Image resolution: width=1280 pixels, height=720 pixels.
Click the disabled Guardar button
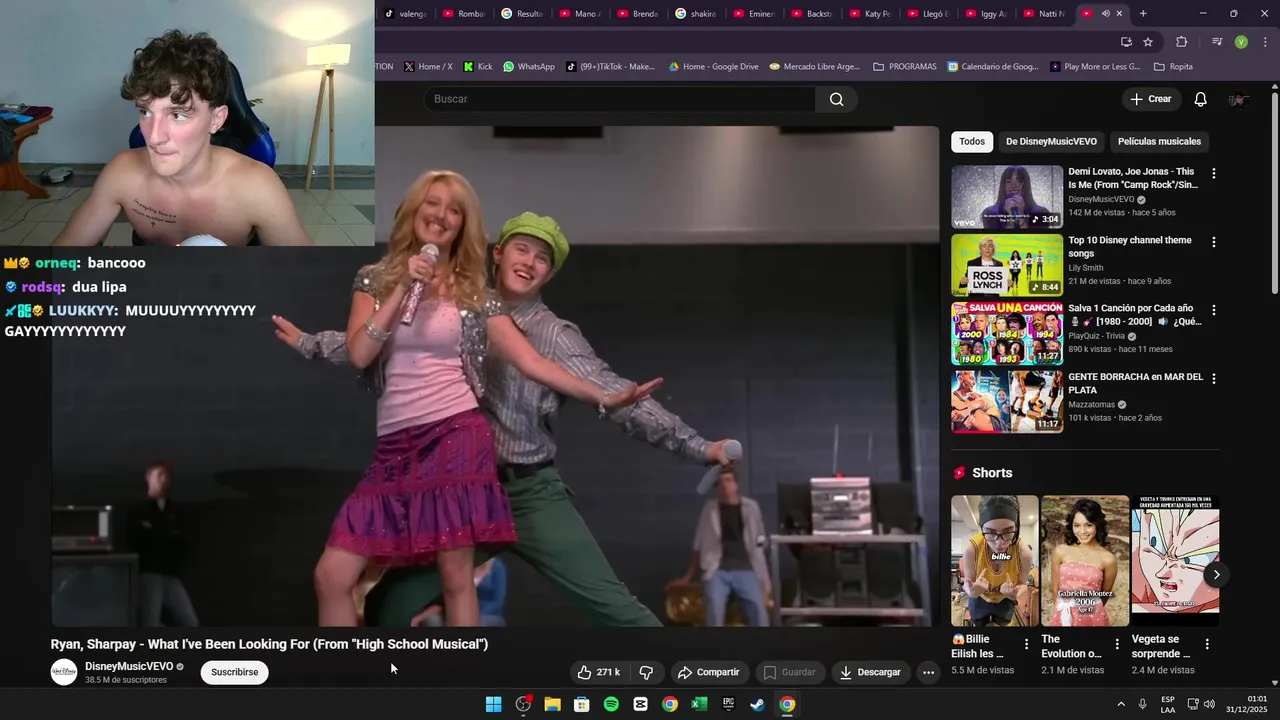coord(789,672)
